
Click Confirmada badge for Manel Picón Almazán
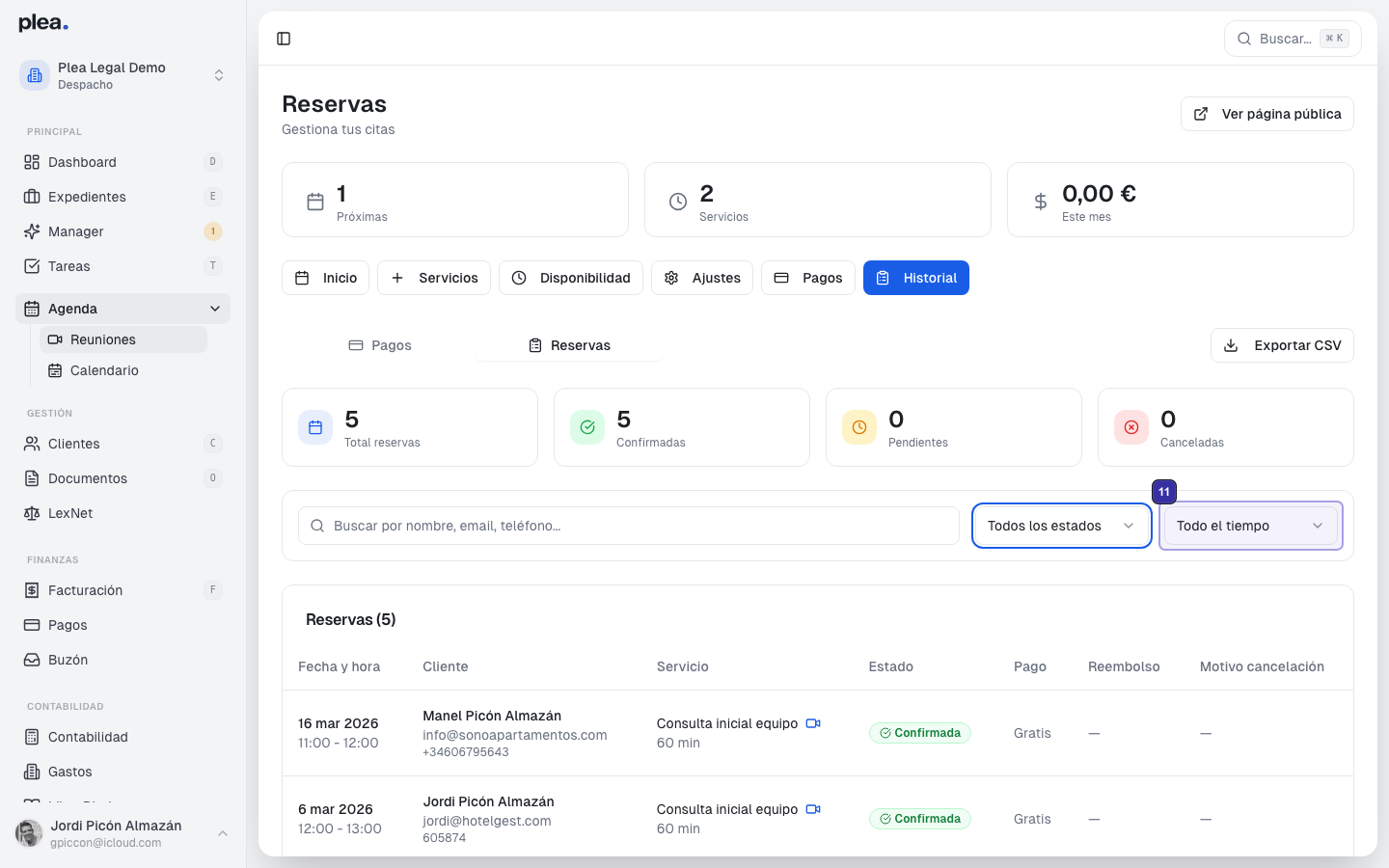(x=920, y=733)
